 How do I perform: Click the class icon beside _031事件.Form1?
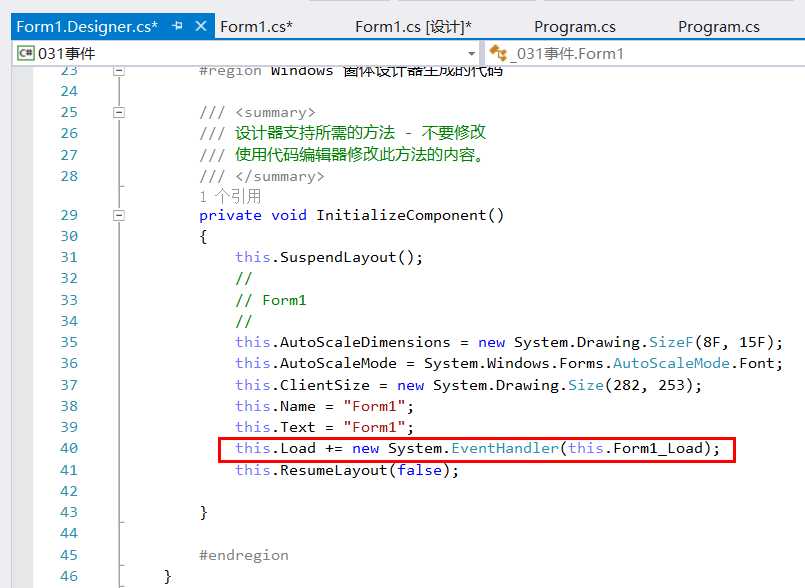coord(498,53)
